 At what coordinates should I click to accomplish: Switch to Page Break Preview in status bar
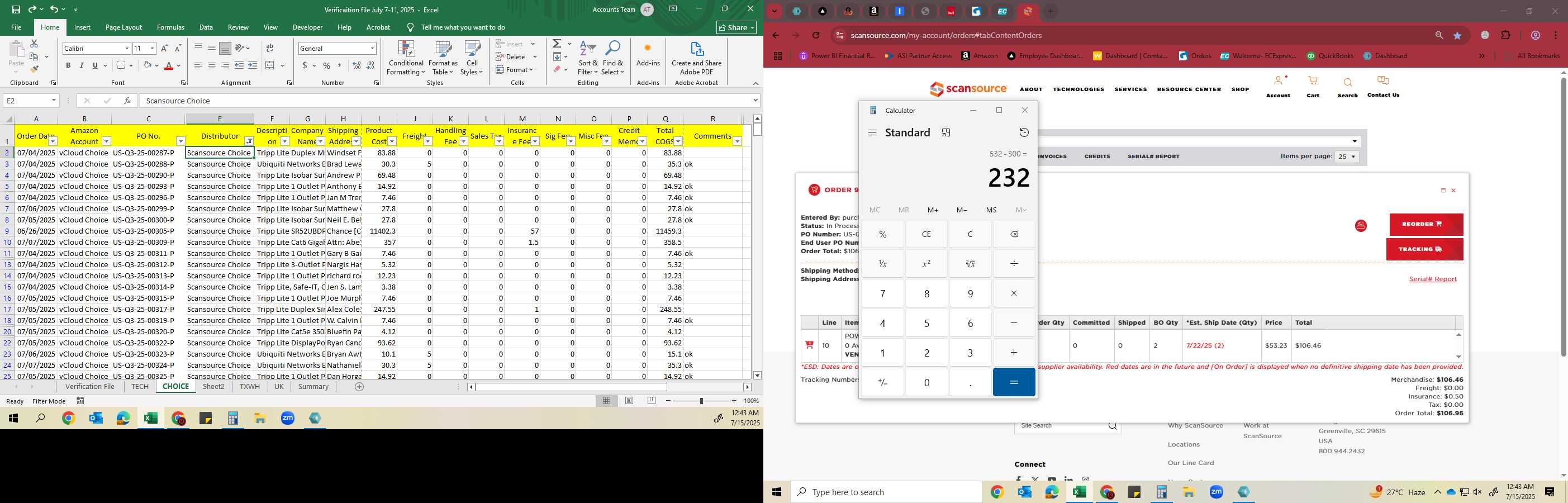[x=652, y=401]
